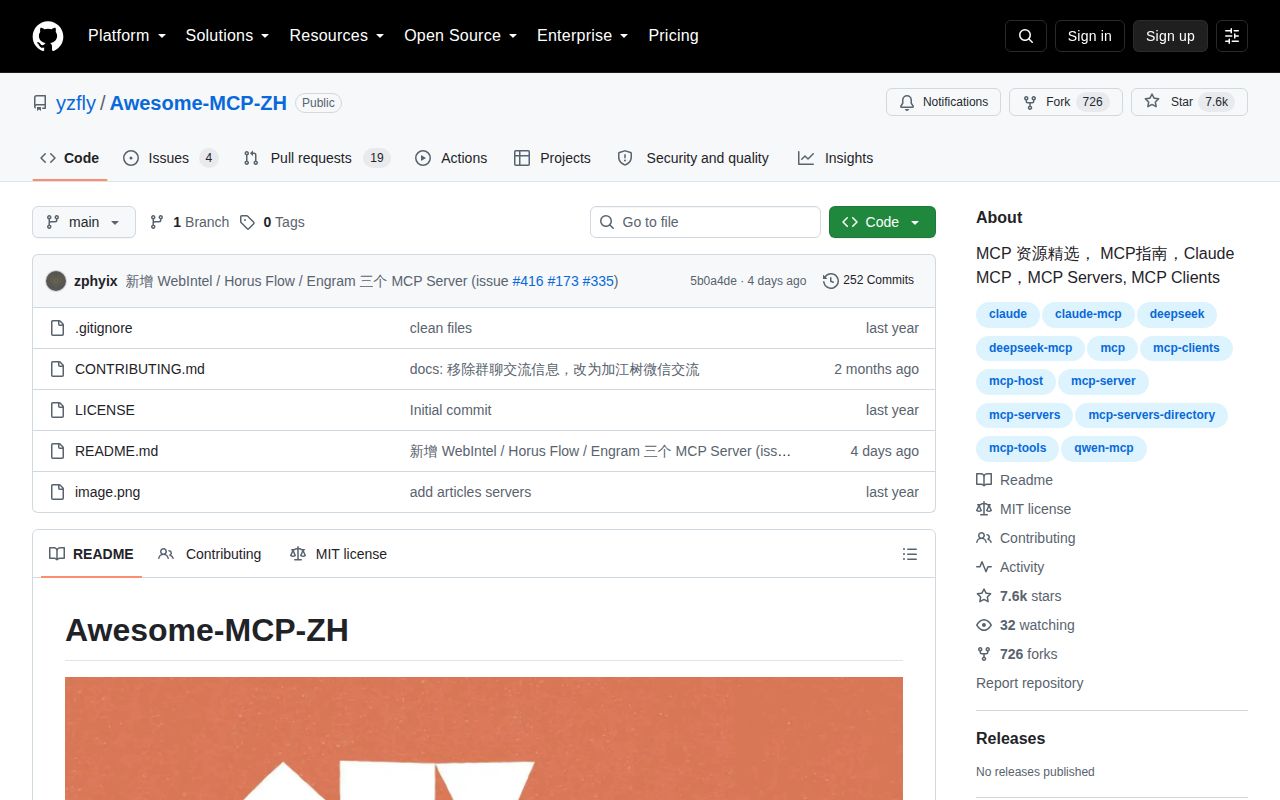Switch to the Pull requests tab

click(x=316, y=158)
